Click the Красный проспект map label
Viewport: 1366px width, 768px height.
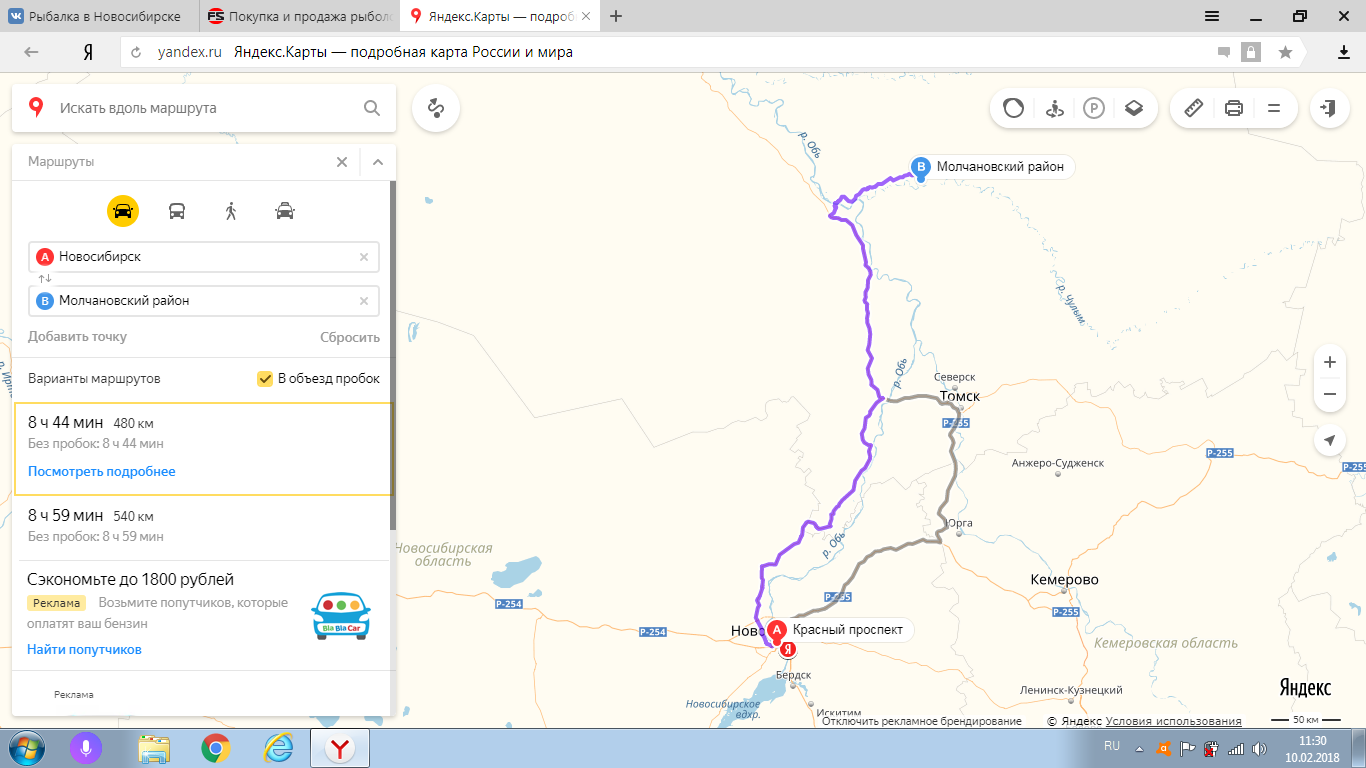coord(848,630)
